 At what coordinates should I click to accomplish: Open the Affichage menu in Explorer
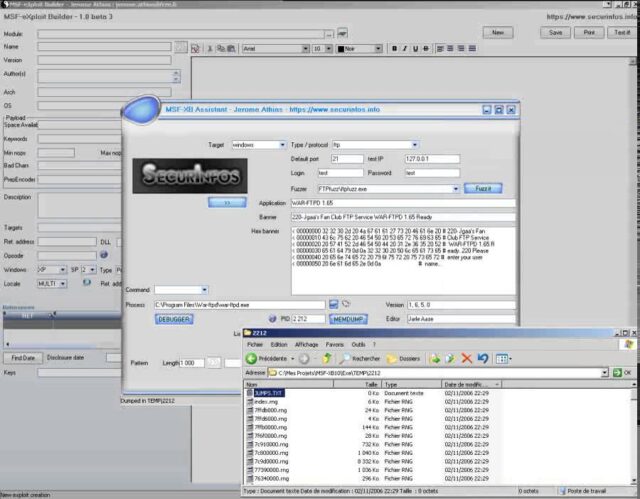[x=307, y=344]
